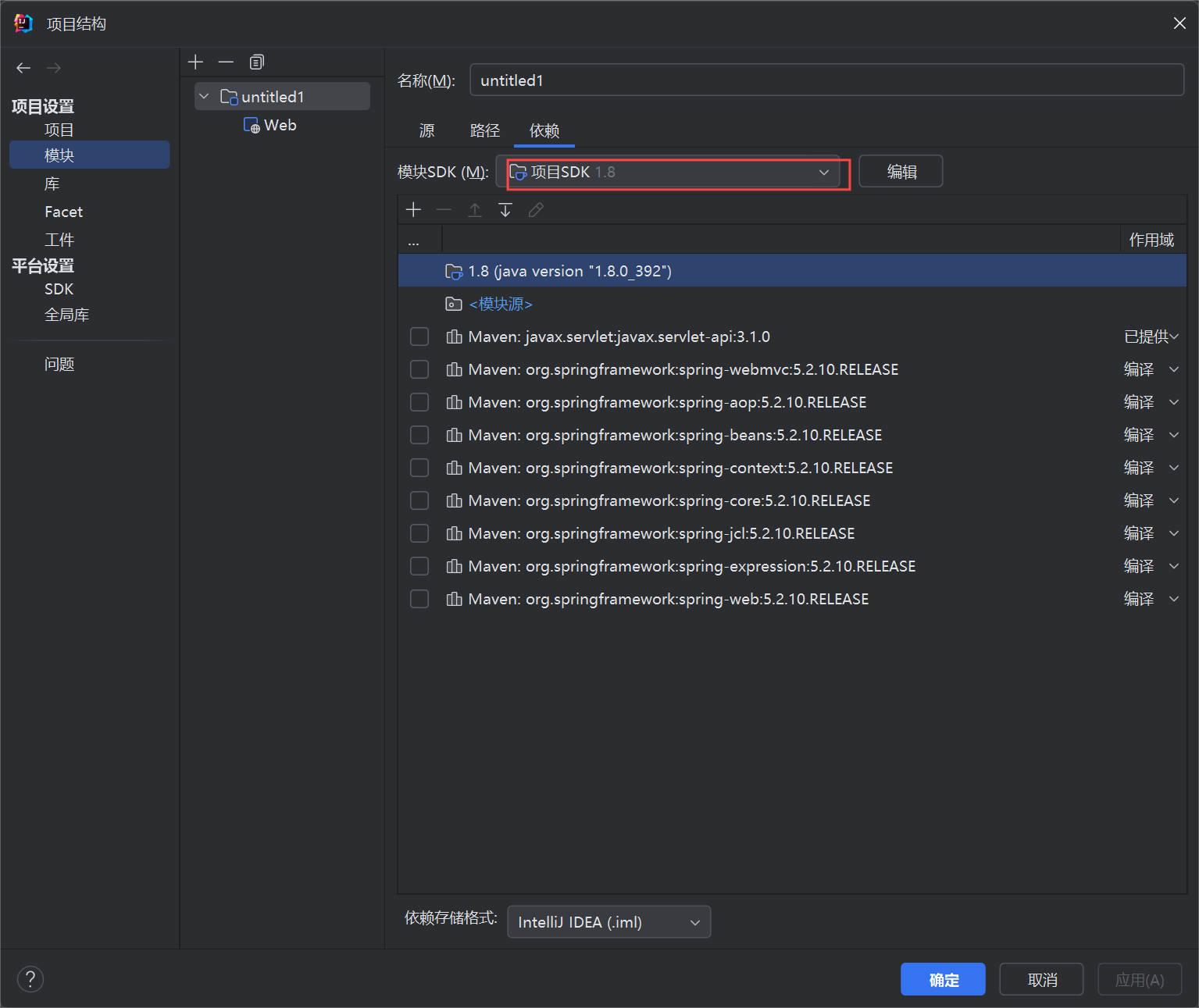Select the 1.8 java version row
1199x1008 pixels.
[x=792, y=271]
